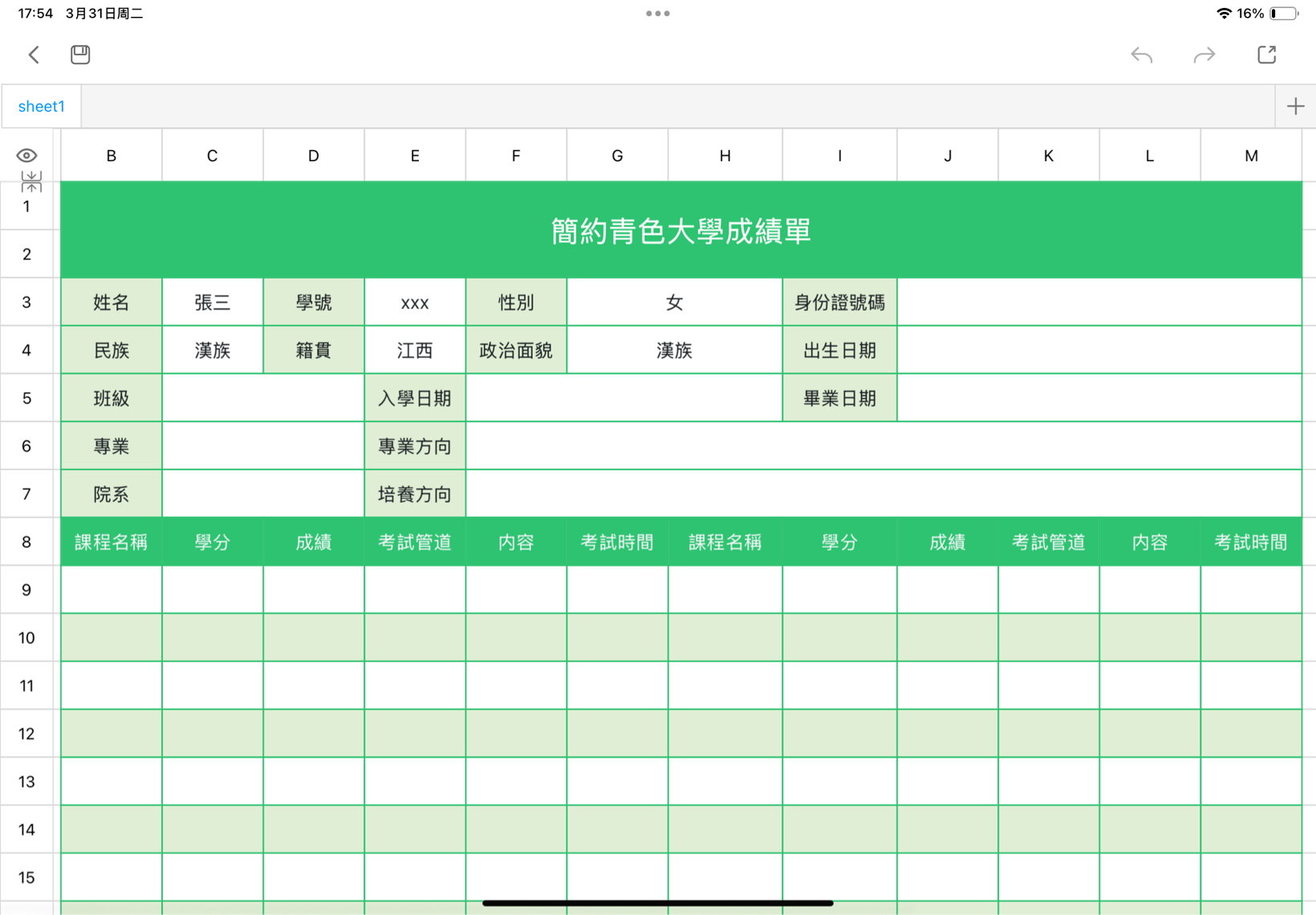Select the 張三 cell
Viewport: 1316px width, 915px height.
click(213, 303)
